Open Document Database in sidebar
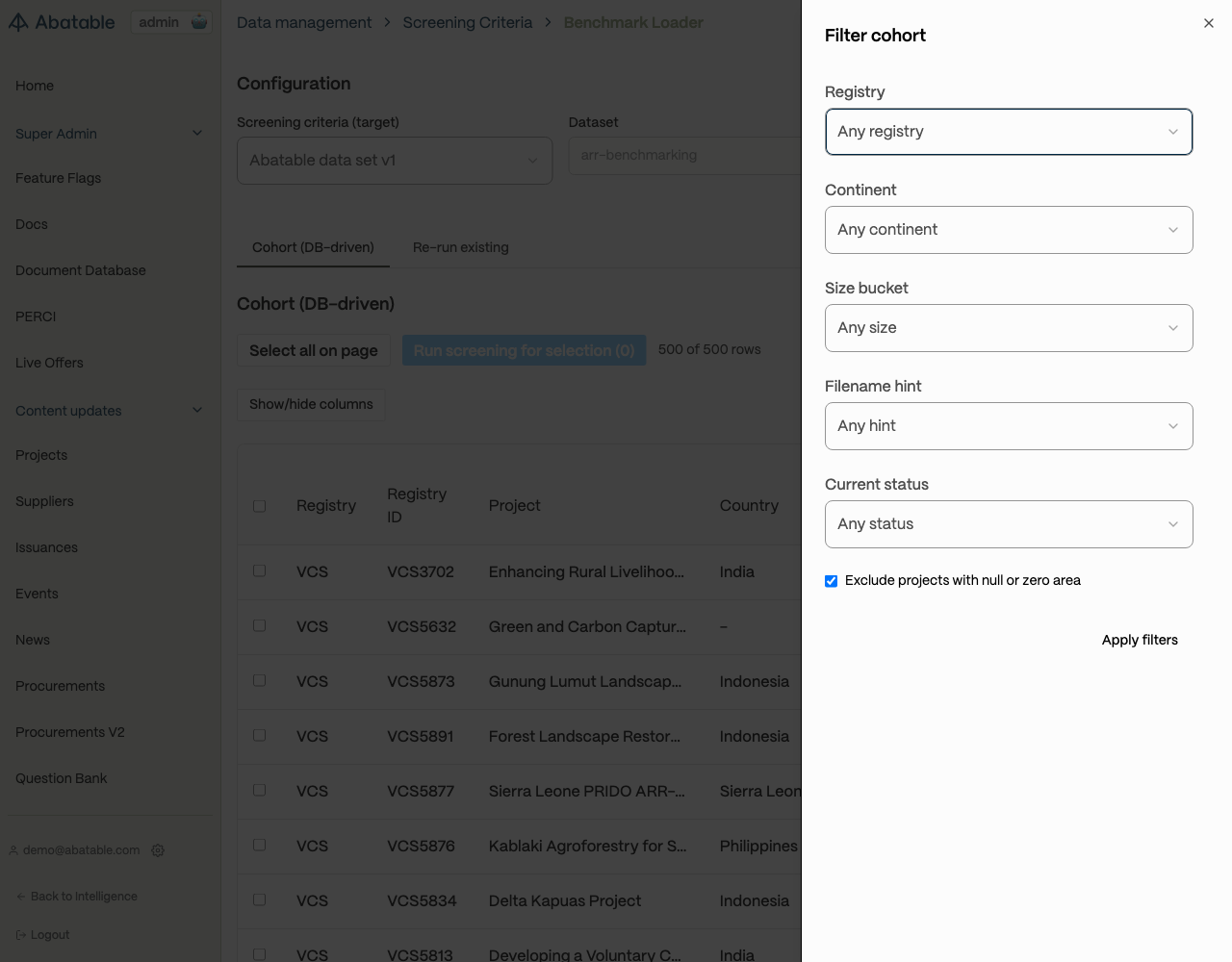This screenshot has height=962, width=1232. click(x=81, y=270)
